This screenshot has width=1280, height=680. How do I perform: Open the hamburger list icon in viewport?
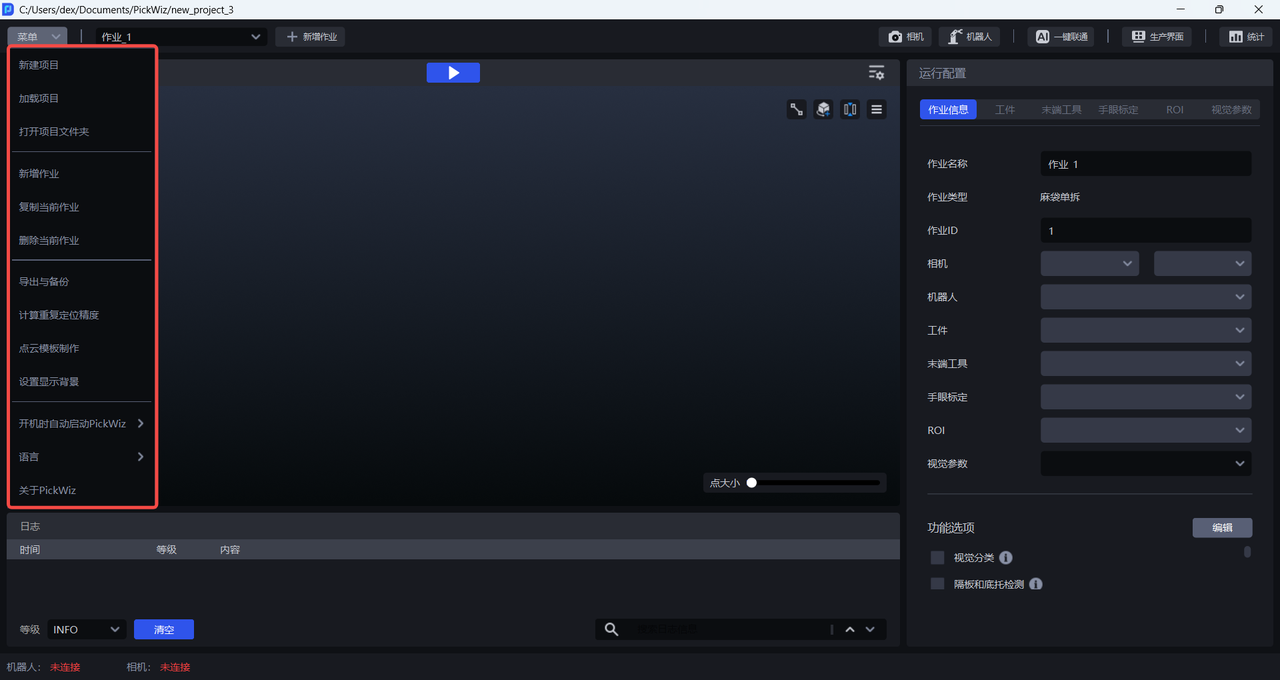pos(876,110)
